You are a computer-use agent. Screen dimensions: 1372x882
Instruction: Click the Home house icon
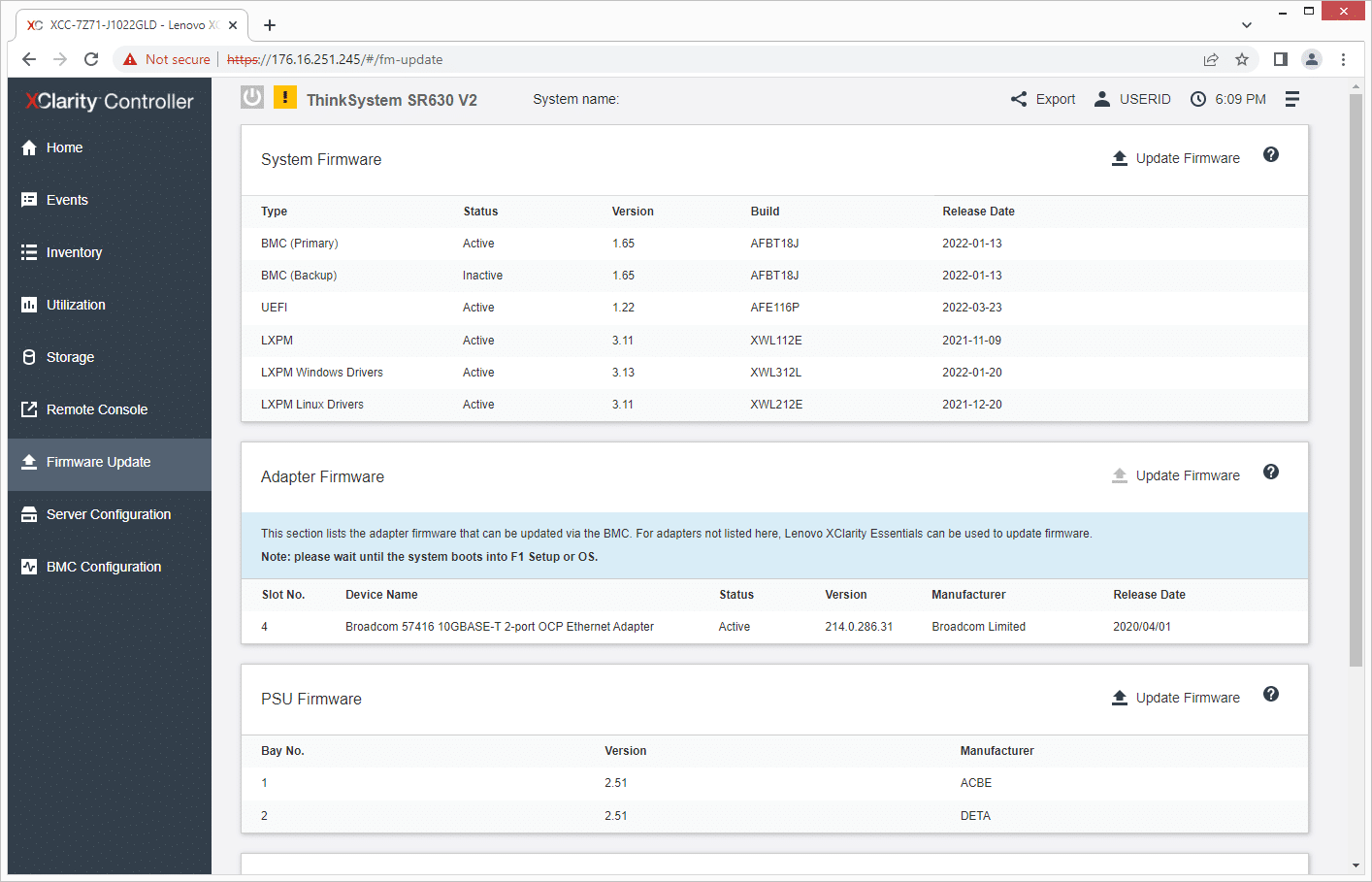pos(29,147)
